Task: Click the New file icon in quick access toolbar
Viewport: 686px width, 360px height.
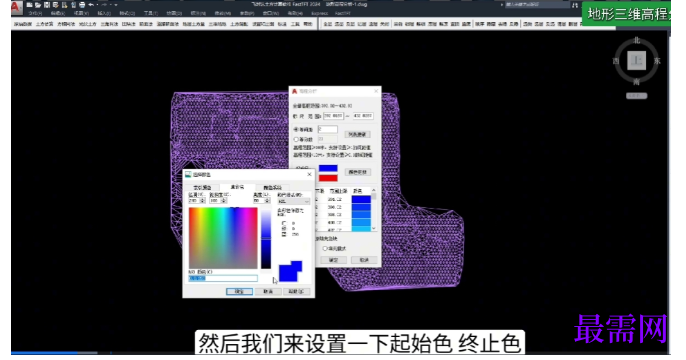Action: (x=29, y=5)
